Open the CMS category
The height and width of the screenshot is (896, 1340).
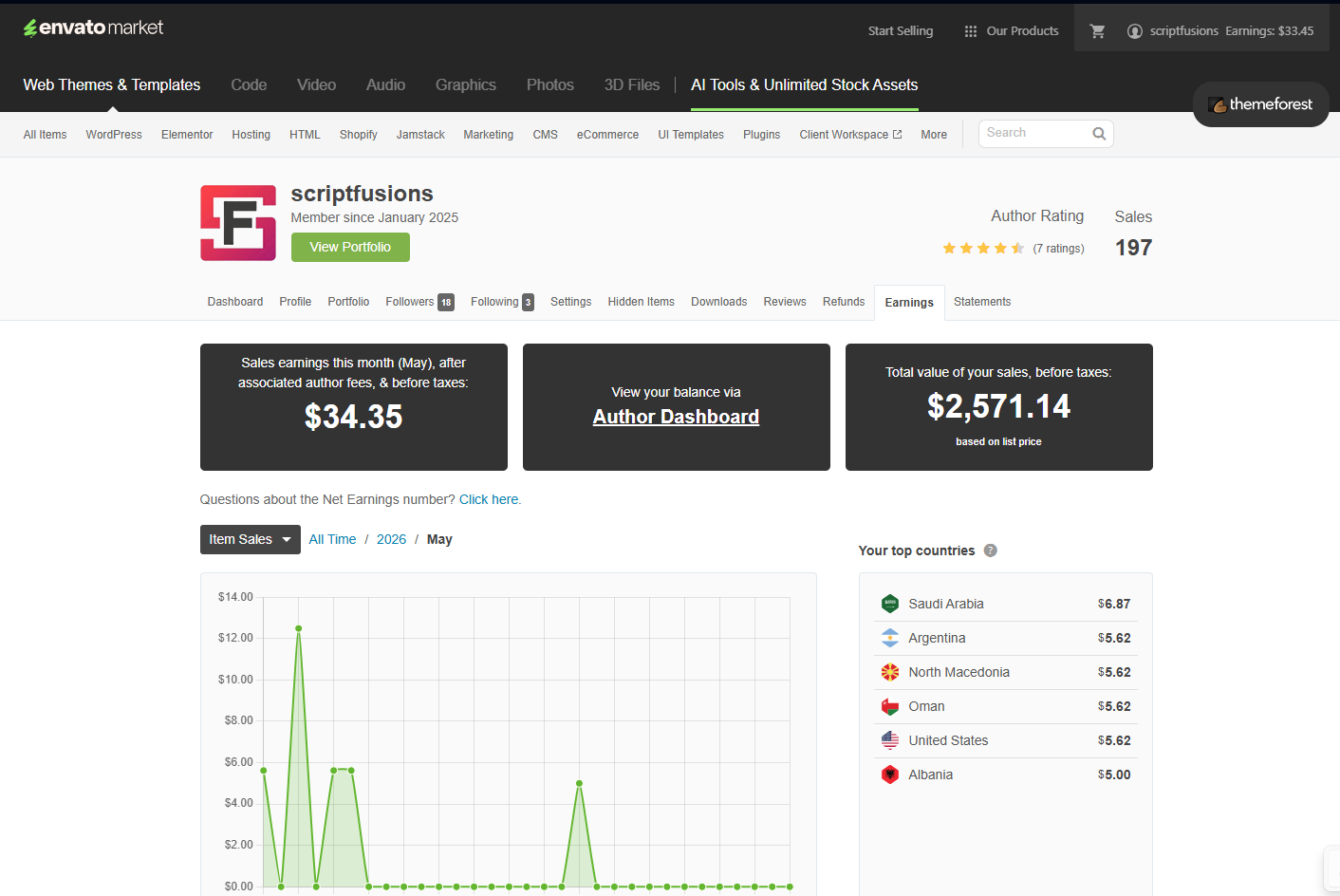coord(546,135)
